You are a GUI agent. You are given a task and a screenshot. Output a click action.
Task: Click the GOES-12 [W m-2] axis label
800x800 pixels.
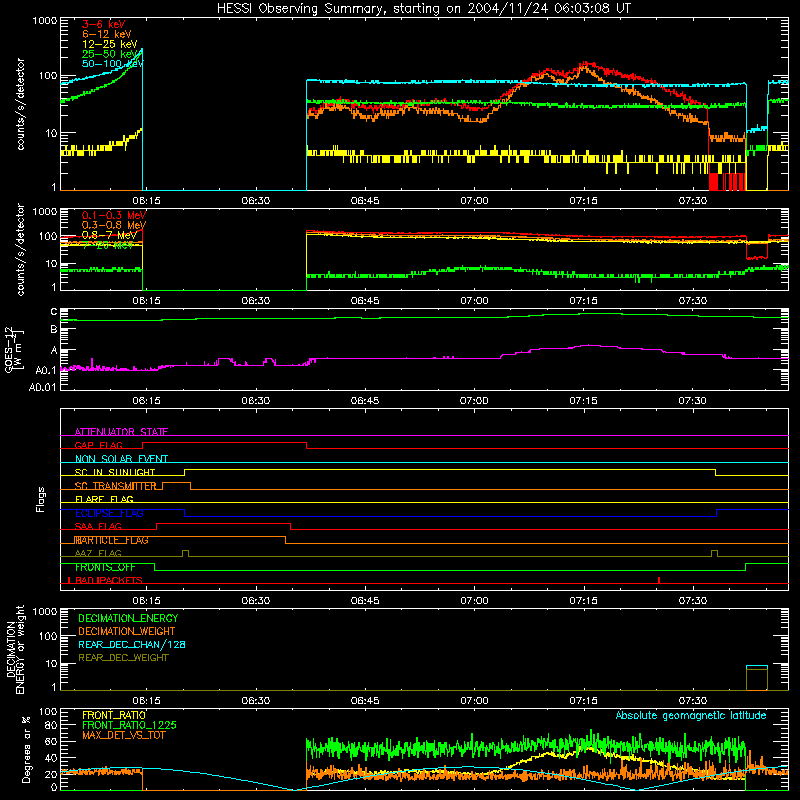click(14, 349)
